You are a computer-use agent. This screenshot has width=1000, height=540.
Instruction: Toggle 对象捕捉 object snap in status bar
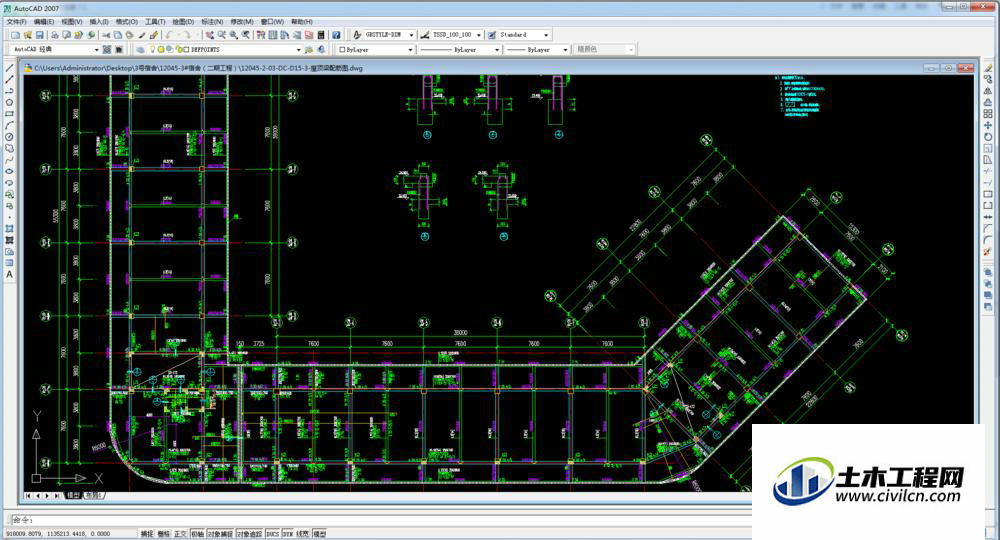point(220,534)
